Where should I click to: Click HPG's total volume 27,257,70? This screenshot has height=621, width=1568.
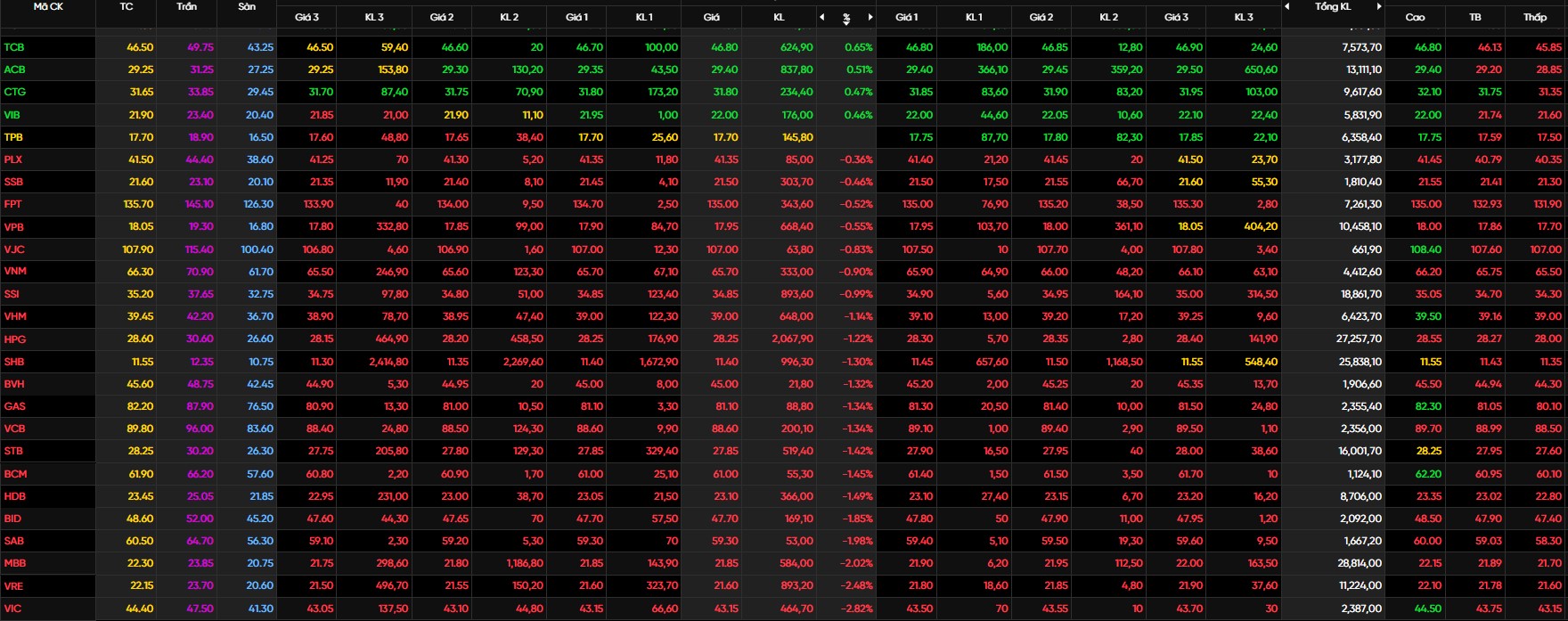pyautogui.click(x=1359, y=339)
